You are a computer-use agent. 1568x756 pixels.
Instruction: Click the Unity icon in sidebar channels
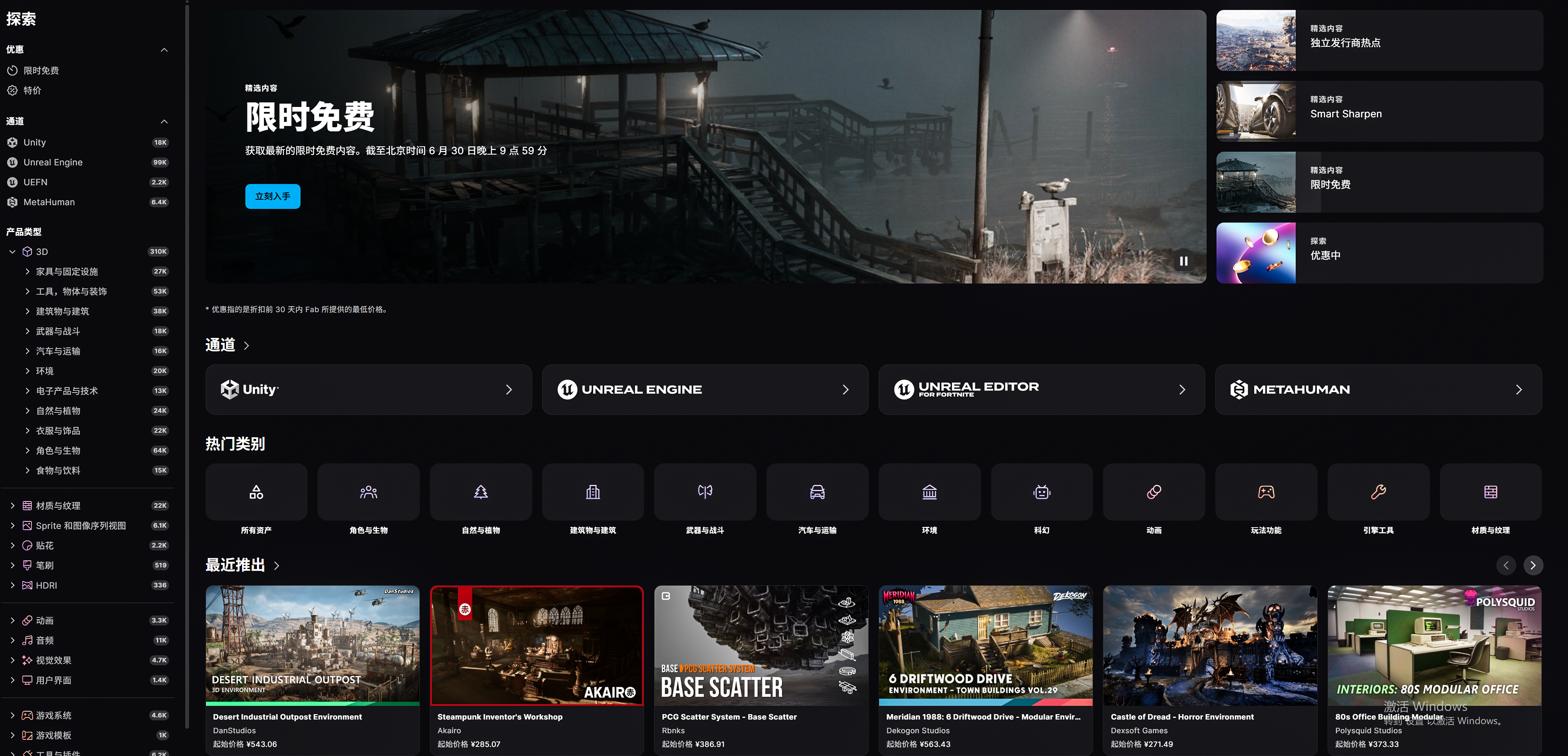12,143
